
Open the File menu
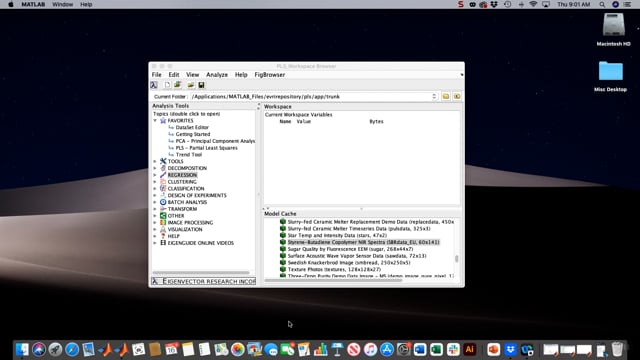157,75
